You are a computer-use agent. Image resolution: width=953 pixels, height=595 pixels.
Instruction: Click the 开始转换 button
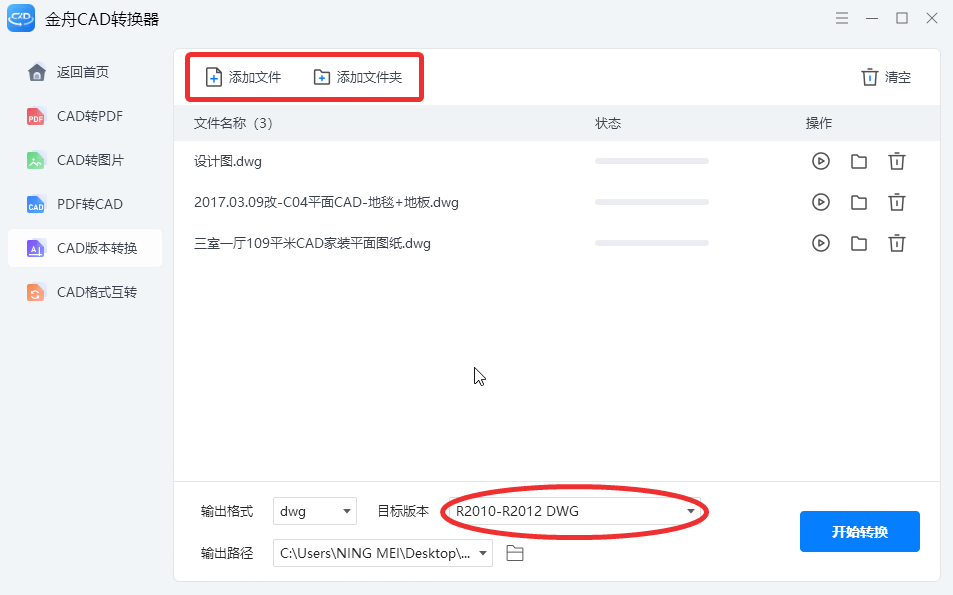pos(859,532)
